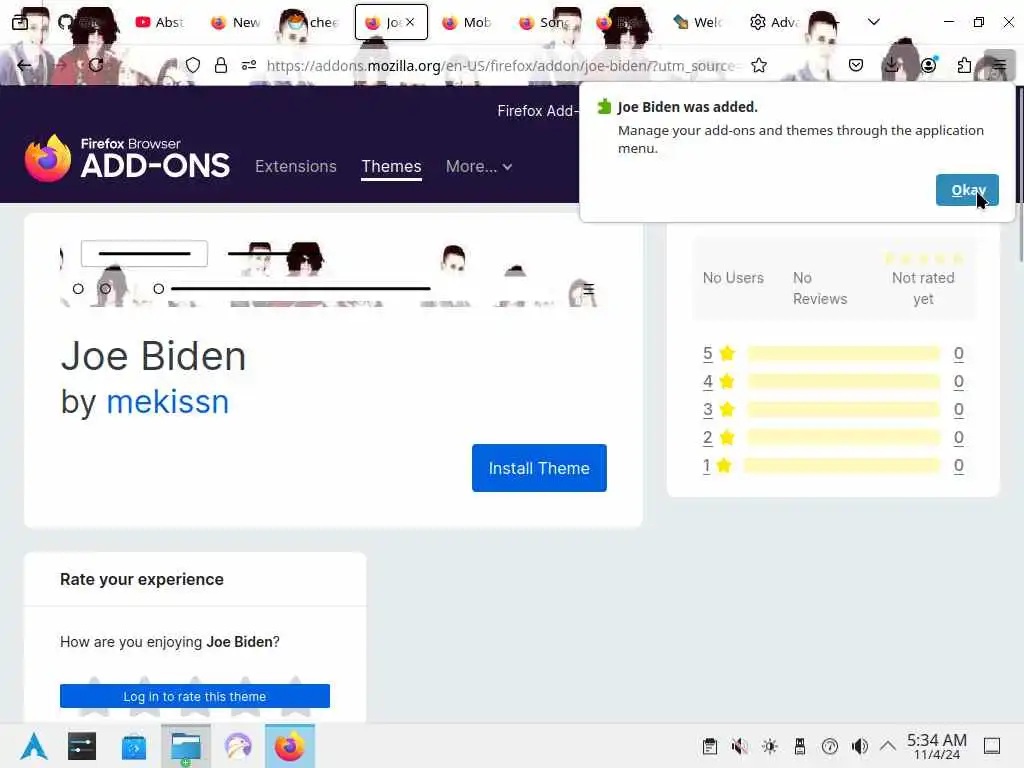Switch to the 'Son' tab

(544, 22)
